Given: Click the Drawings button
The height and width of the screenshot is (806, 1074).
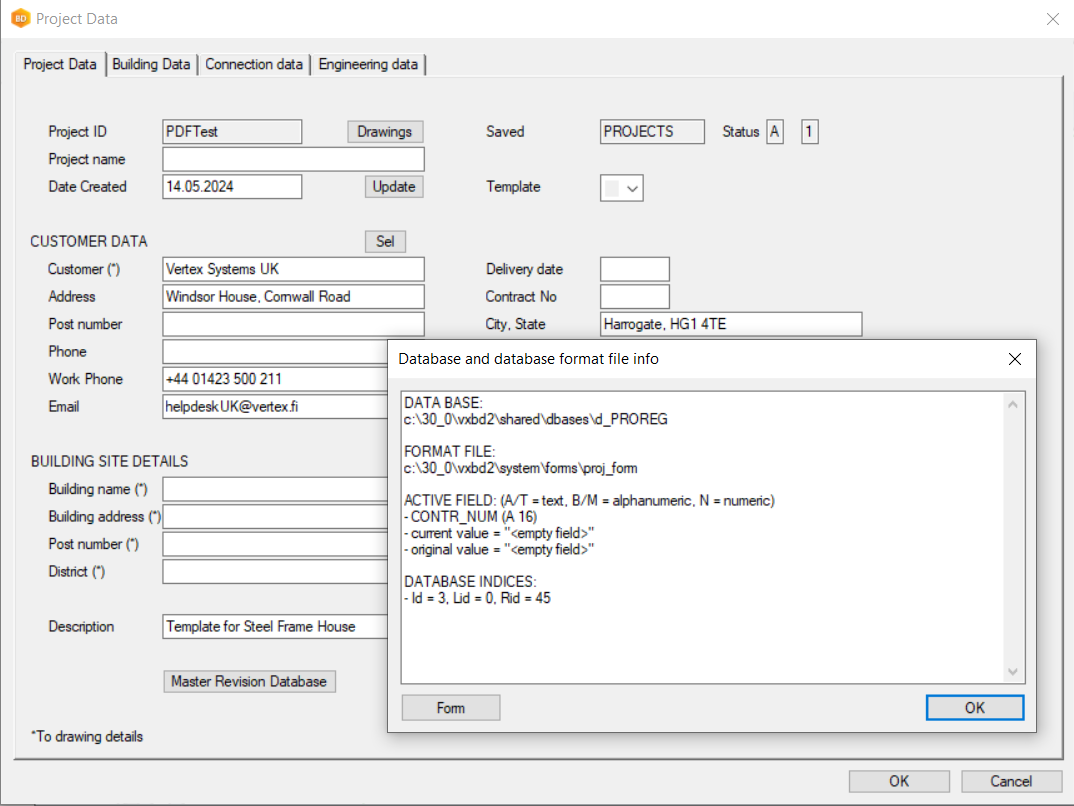Looking at the screenshot, I should pyautogui.click(x=385, y=131).
